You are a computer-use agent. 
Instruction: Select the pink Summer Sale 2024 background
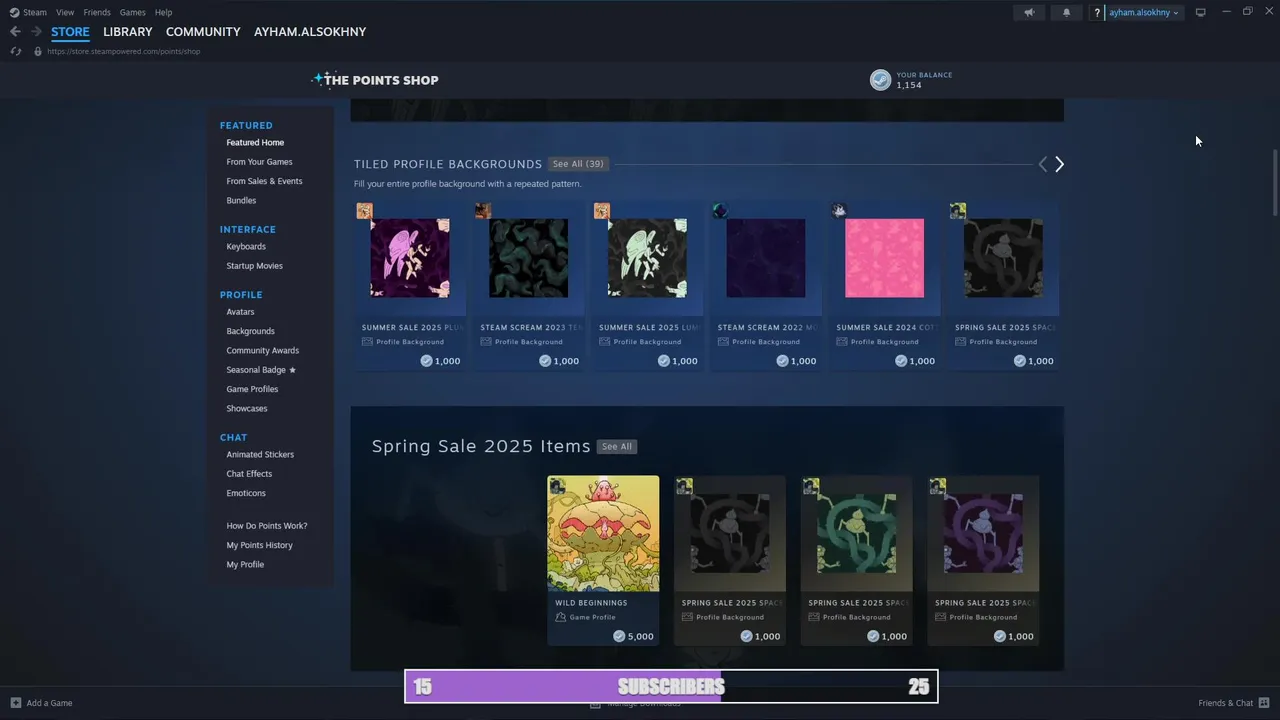(884, 258)
